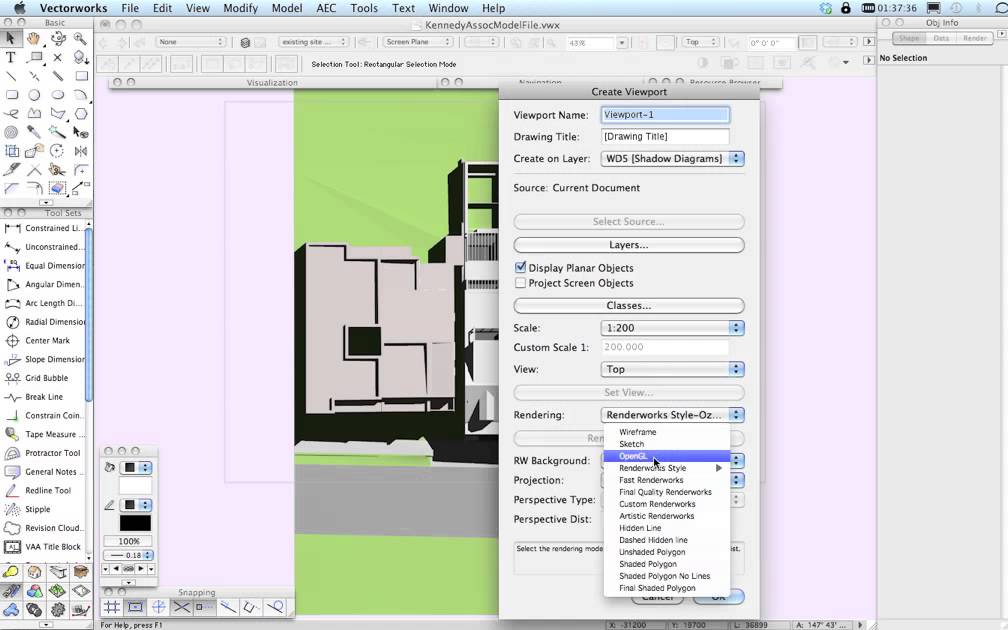Click the white fill color swatch
Image resolution: width=1008 pixels, height=630 pixels.
pyautogui.click(x=135, y=485)
